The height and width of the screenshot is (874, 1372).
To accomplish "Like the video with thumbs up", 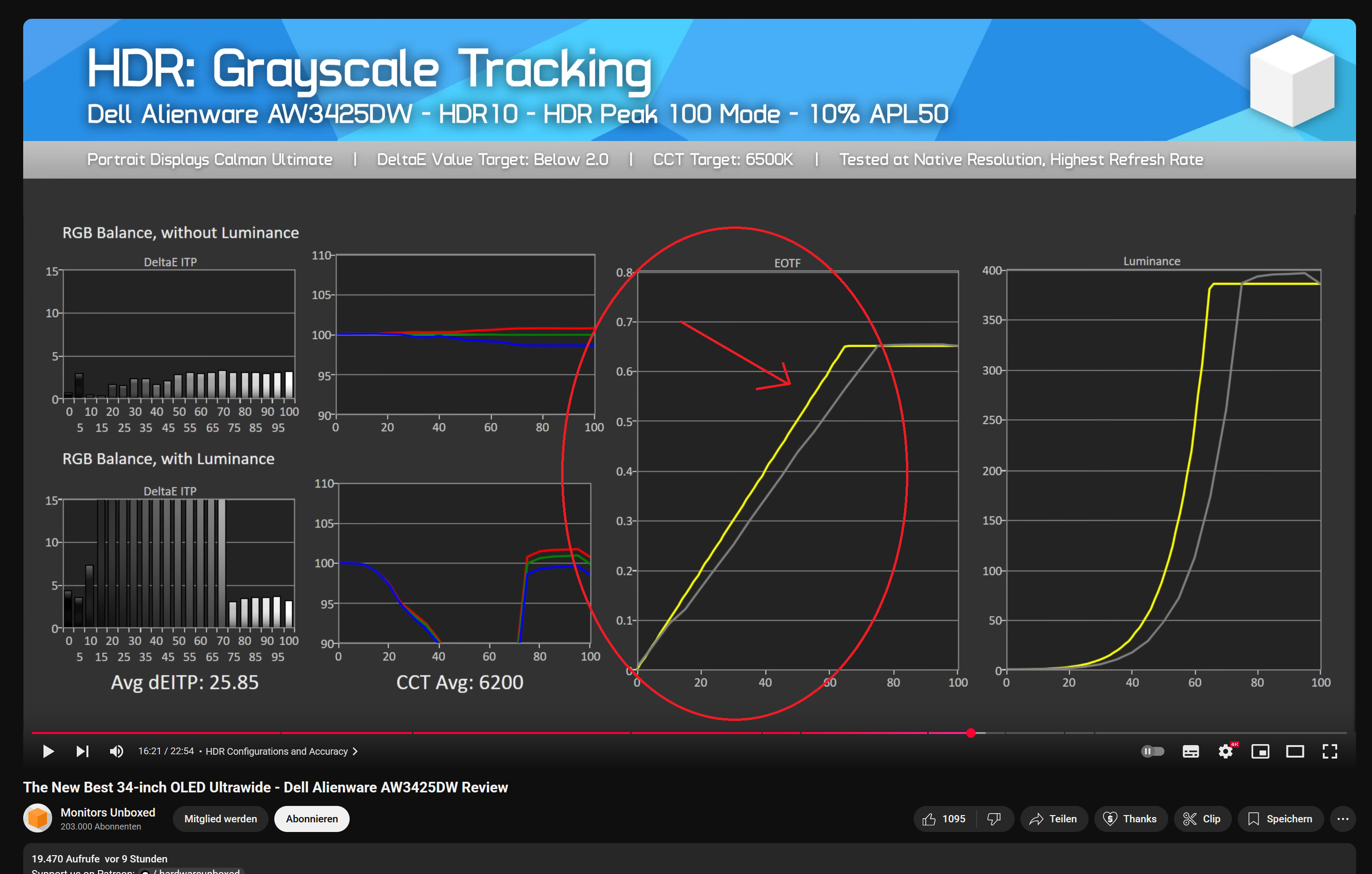I will (944, 819).
